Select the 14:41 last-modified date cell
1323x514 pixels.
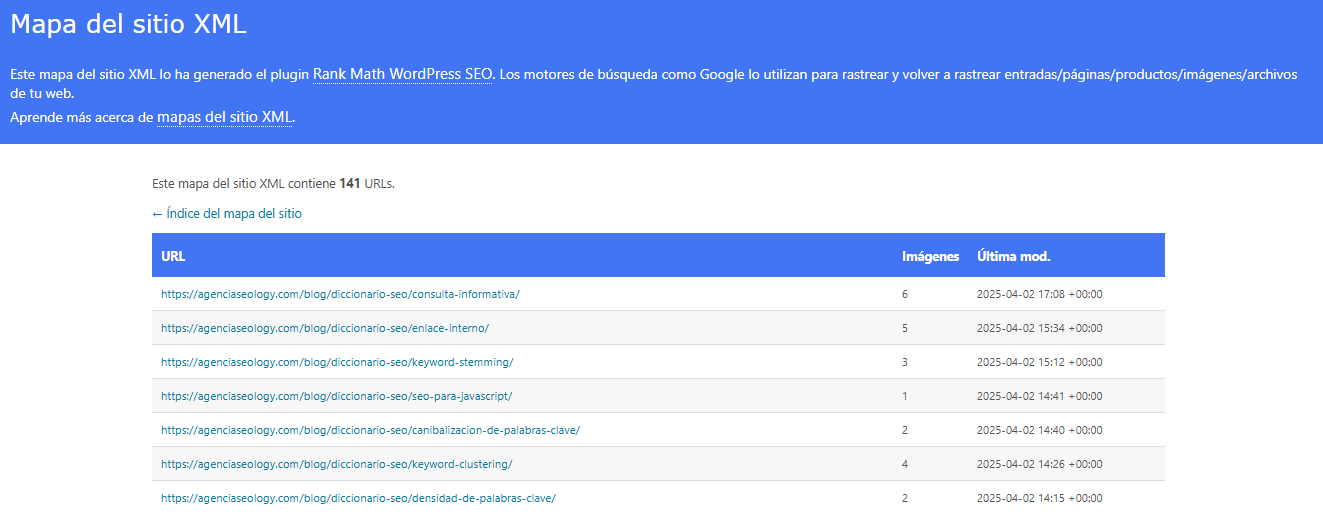[x=1039, y=396]
